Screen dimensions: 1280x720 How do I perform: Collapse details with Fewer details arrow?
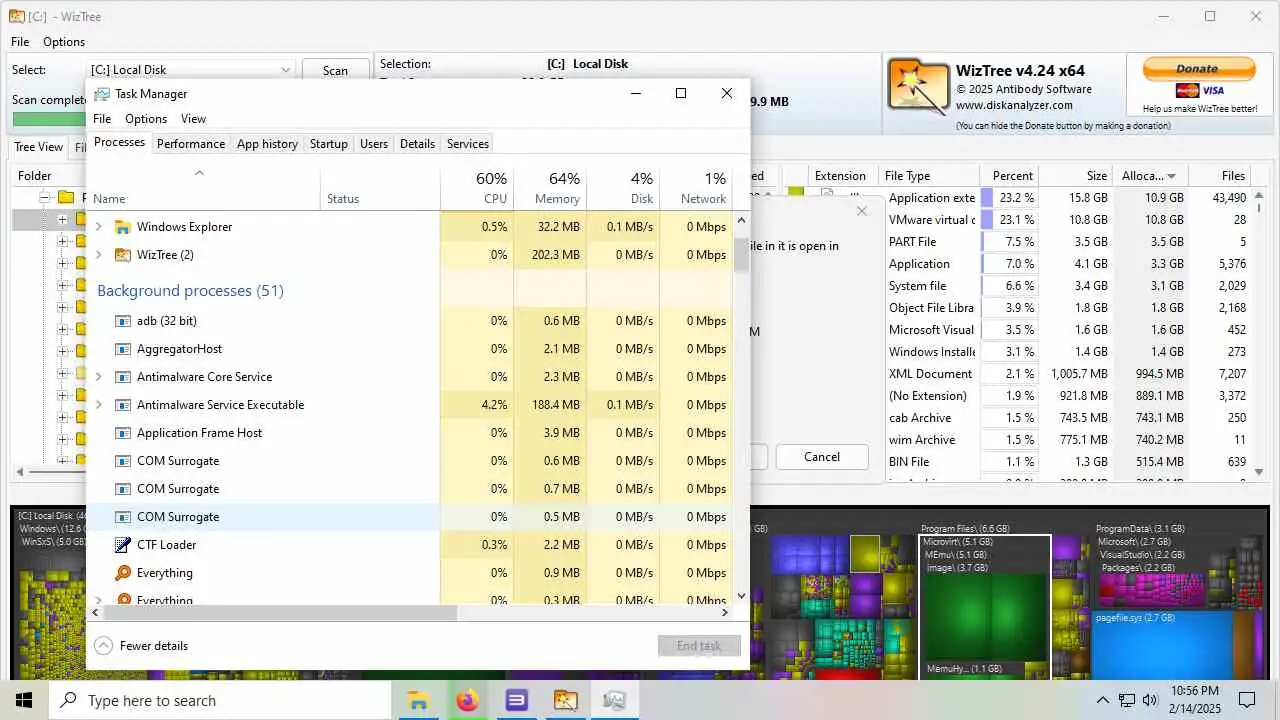tap(103, 646)
